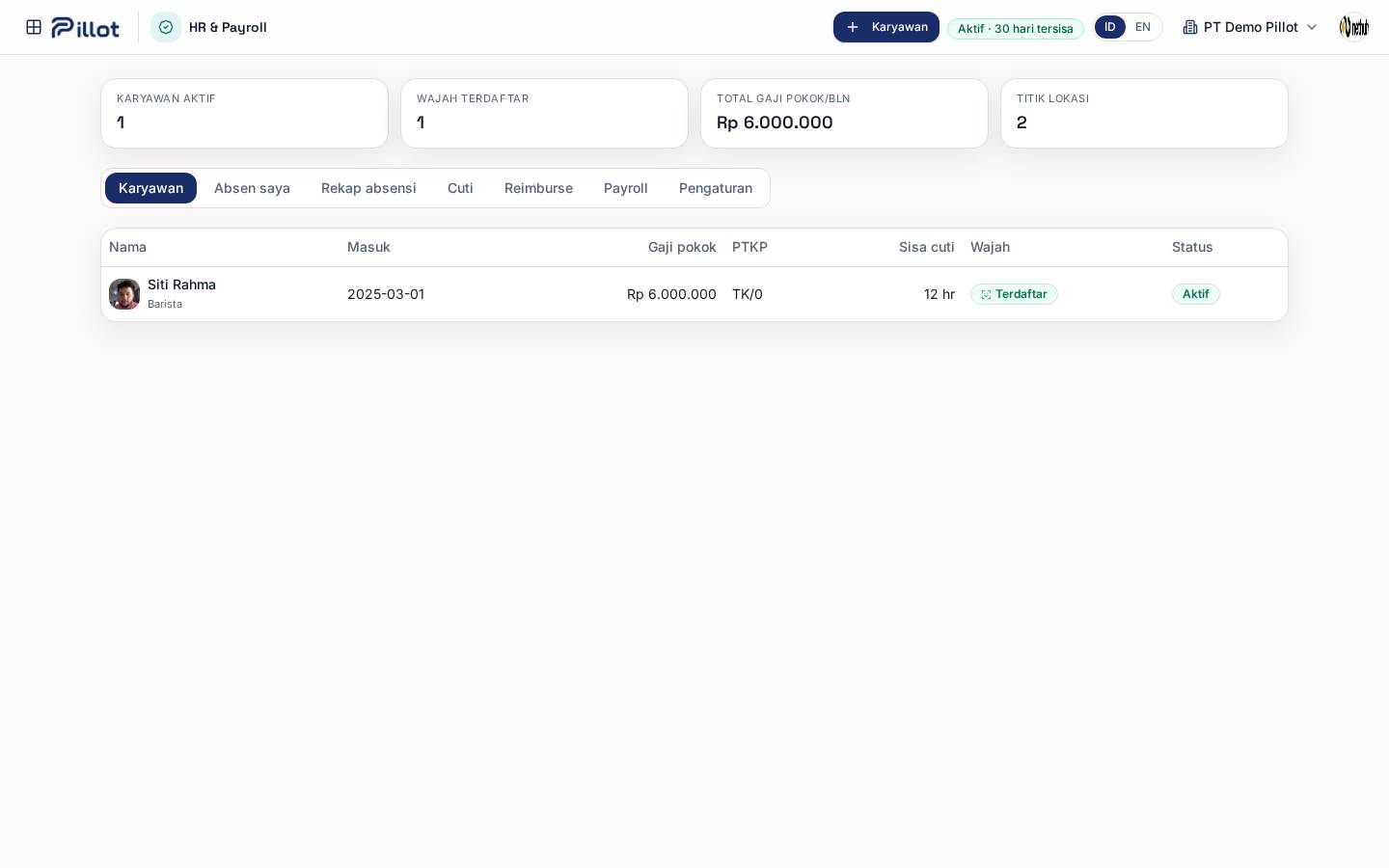Click the Total Gaji Pokok/Bln card
The height and width of the screenshot is (868, 1389).
[844, 113]
